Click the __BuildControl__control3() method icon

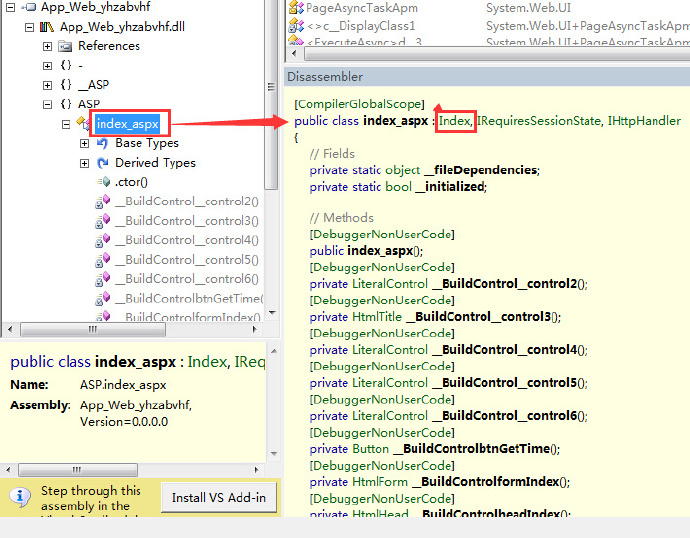point(103,221)
